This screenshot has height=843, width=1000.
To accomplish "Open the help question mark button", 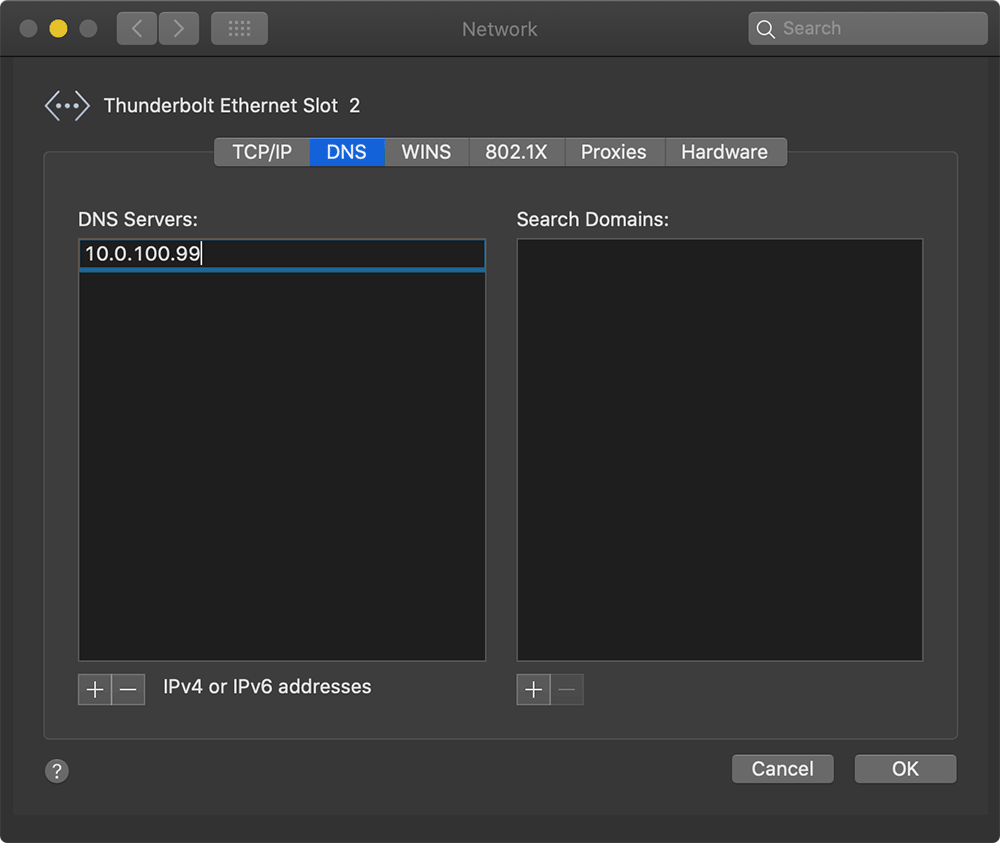I will pos(57,770).
